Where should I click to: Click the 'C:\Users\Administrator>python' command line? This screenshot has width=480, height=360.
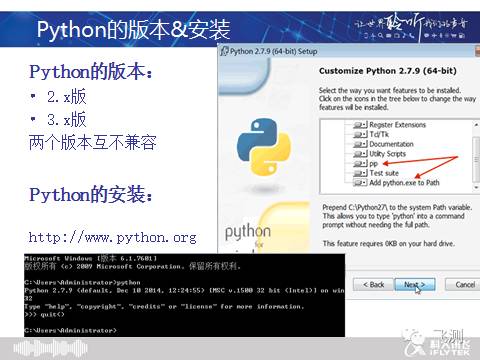click(x=82, y=282)
